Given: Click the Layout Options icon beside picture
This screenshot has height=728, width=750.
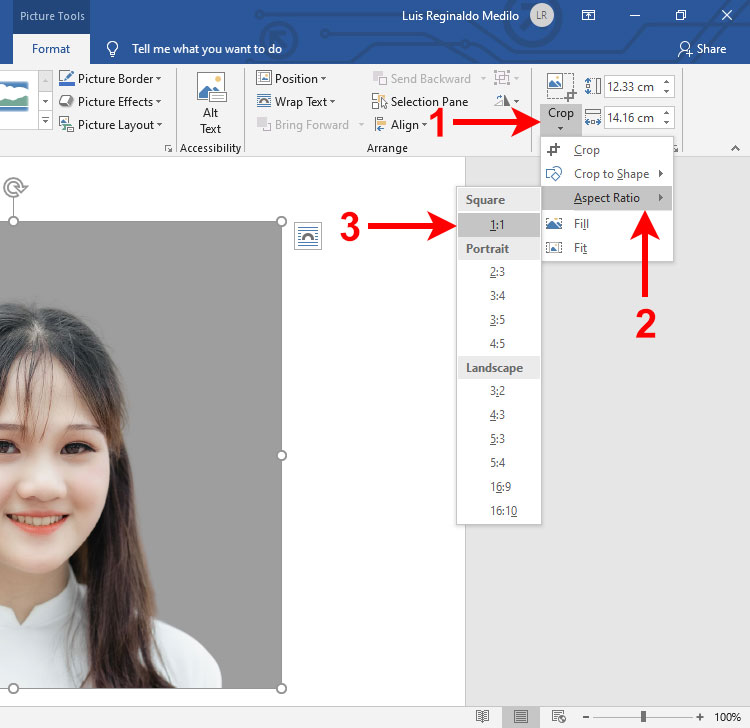Looking at the screenshot, I should click(x=308, y=236).
